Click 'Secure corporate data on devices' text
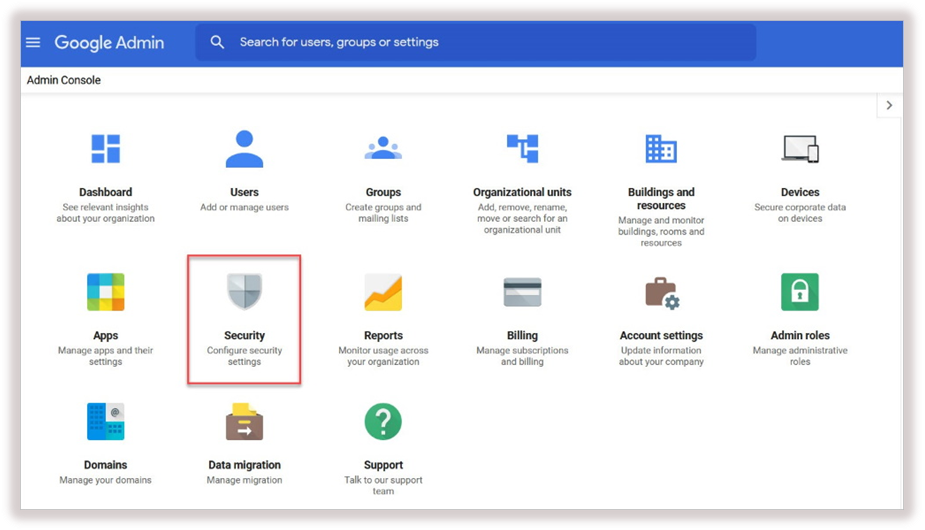925x530 pixels. click(800, 212)
